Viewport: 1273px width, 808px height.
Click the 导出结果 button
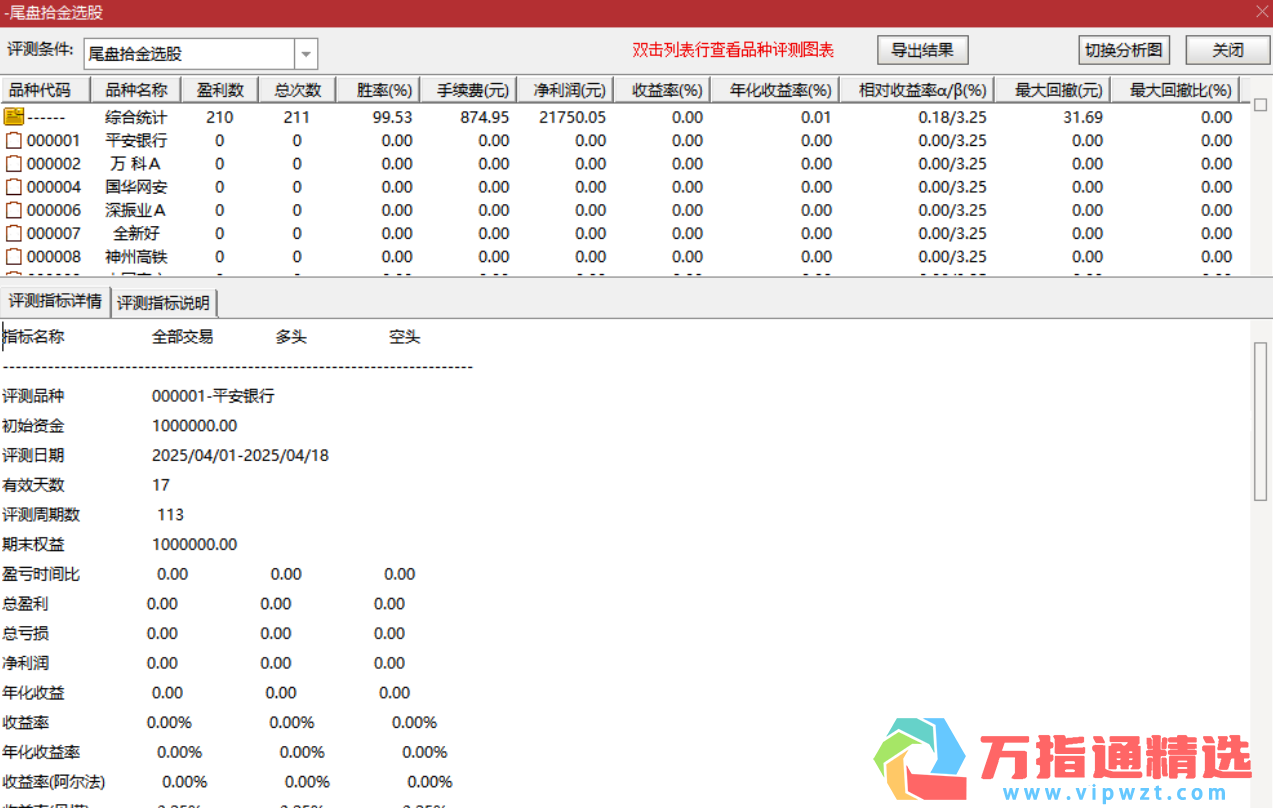tap(923, 50)
